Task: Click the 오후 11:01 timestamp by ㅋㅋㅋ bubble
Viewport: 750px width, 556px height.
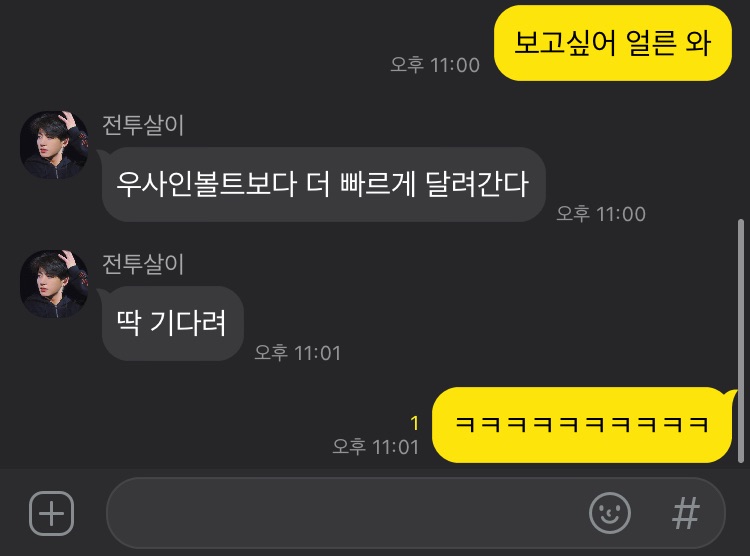Action: [x=376, y=447]
